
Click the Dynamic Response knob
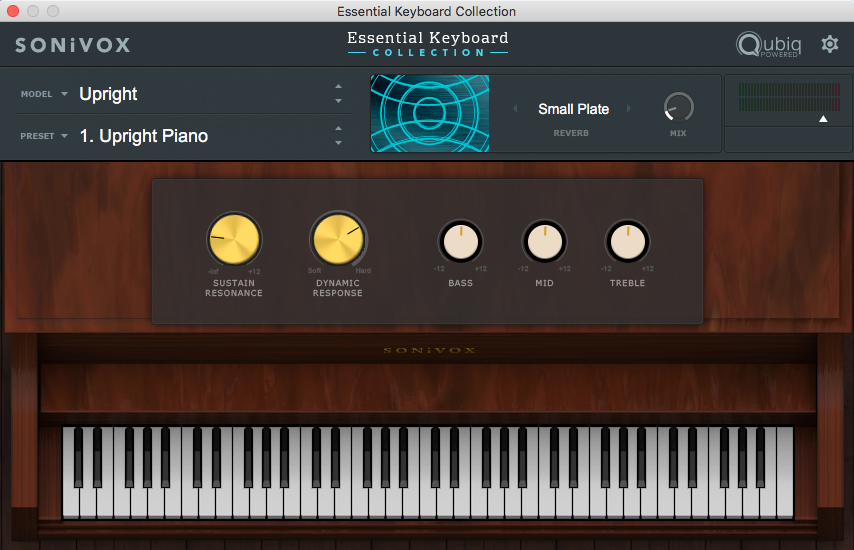pyautogui.click(x=337, y=240)
